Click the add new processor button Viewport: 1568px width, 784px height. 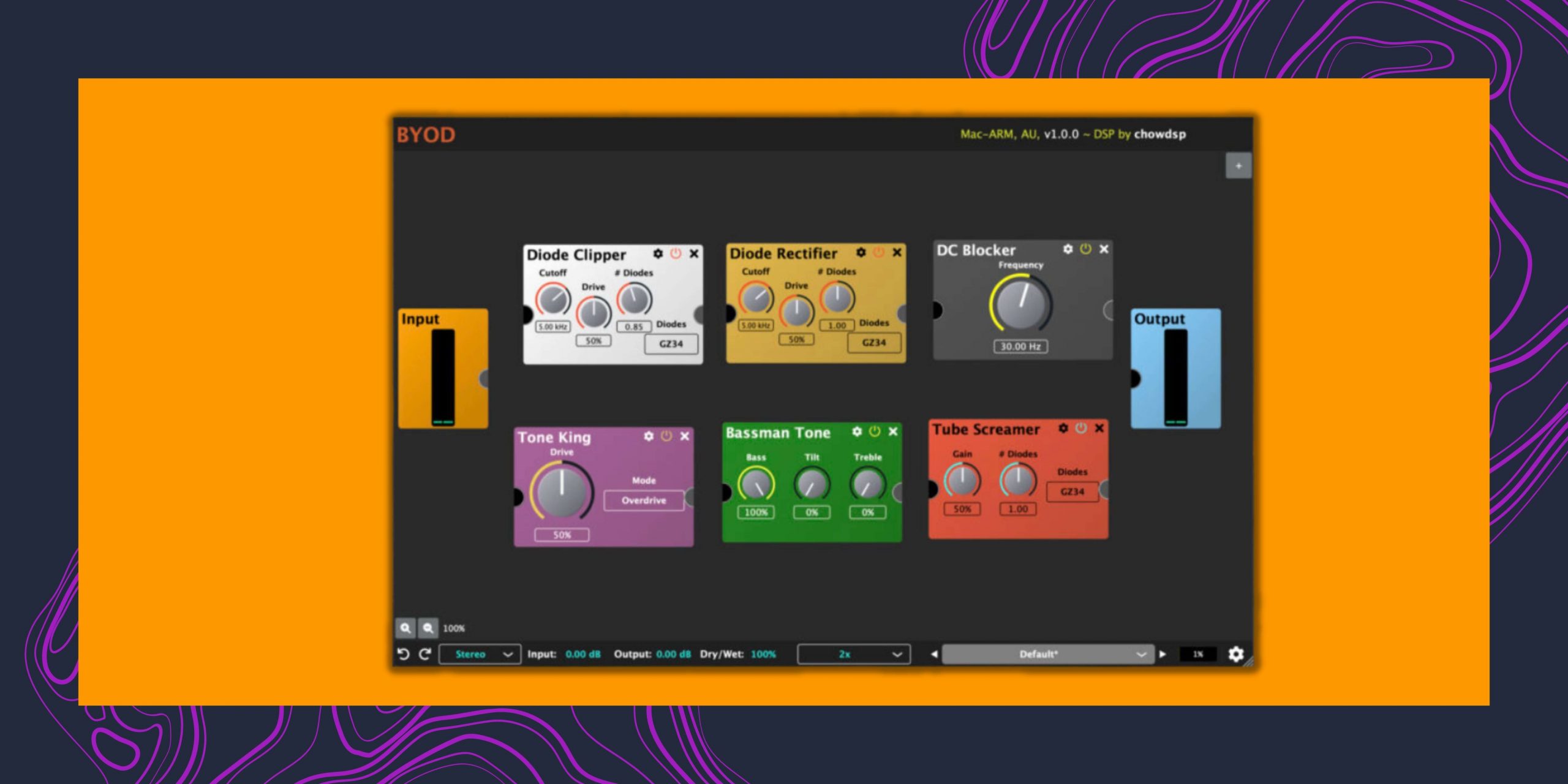click(x=1238, y=165)
